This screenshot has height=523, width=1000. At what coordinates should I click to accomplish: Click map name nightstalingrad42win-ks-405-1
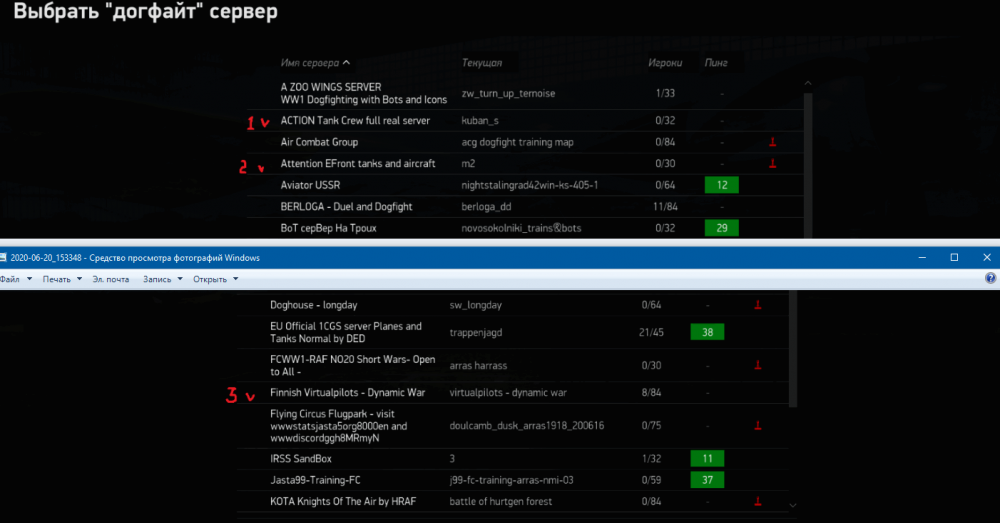click(529, 185)
